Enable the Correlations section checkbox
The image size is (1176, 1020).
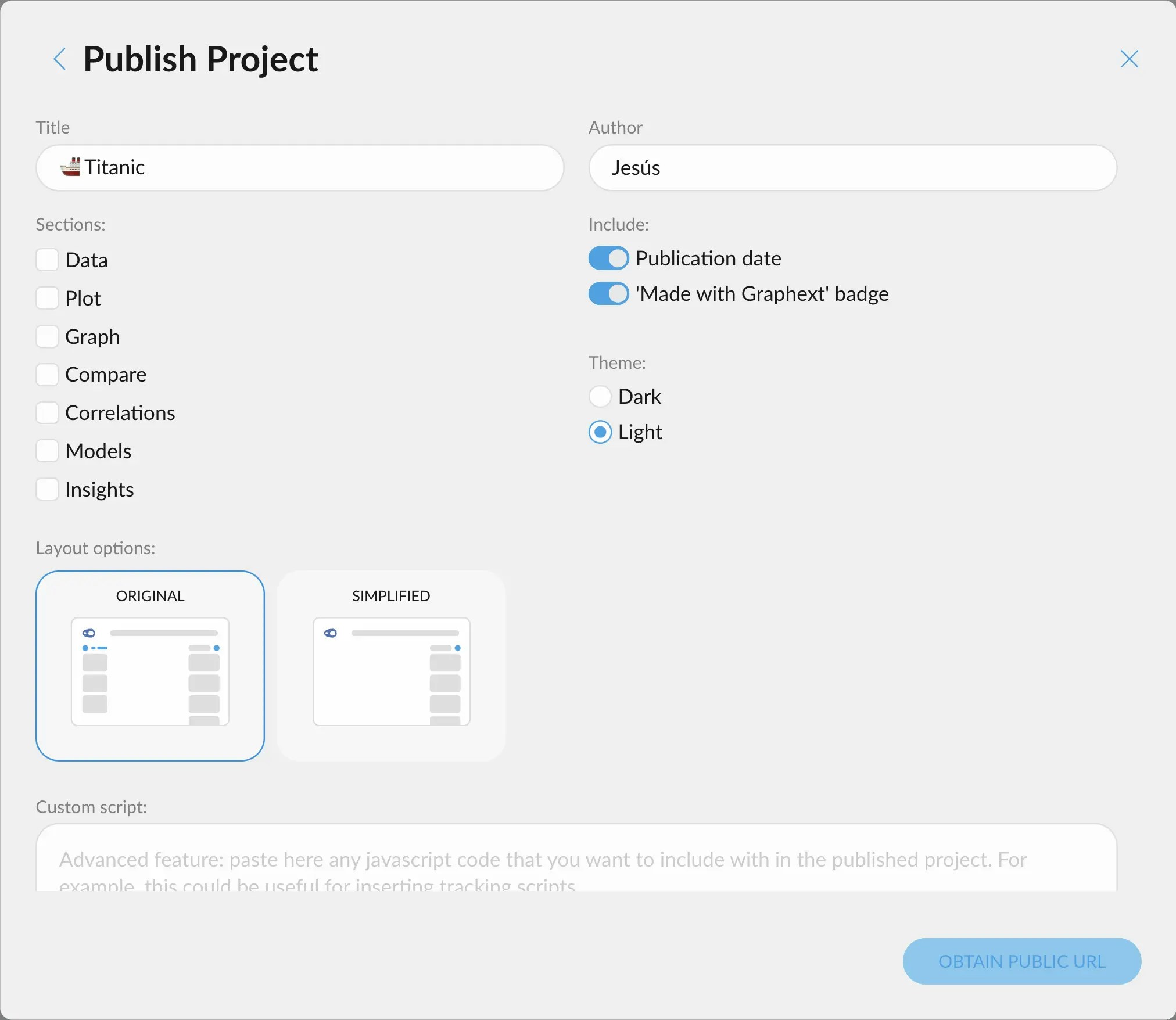coord(47,413)
